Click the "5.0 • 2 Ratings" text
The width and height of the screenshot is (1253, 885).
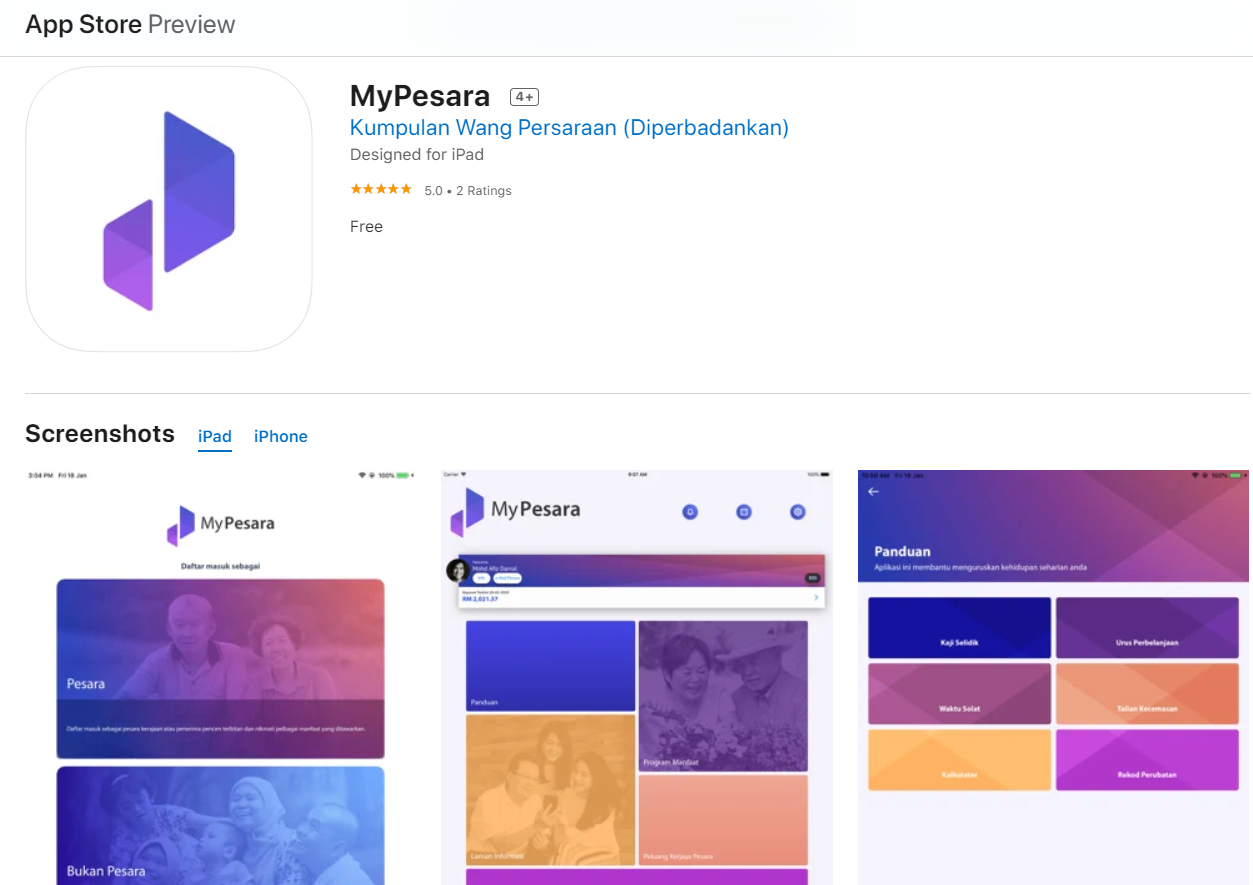coord(468,190)
